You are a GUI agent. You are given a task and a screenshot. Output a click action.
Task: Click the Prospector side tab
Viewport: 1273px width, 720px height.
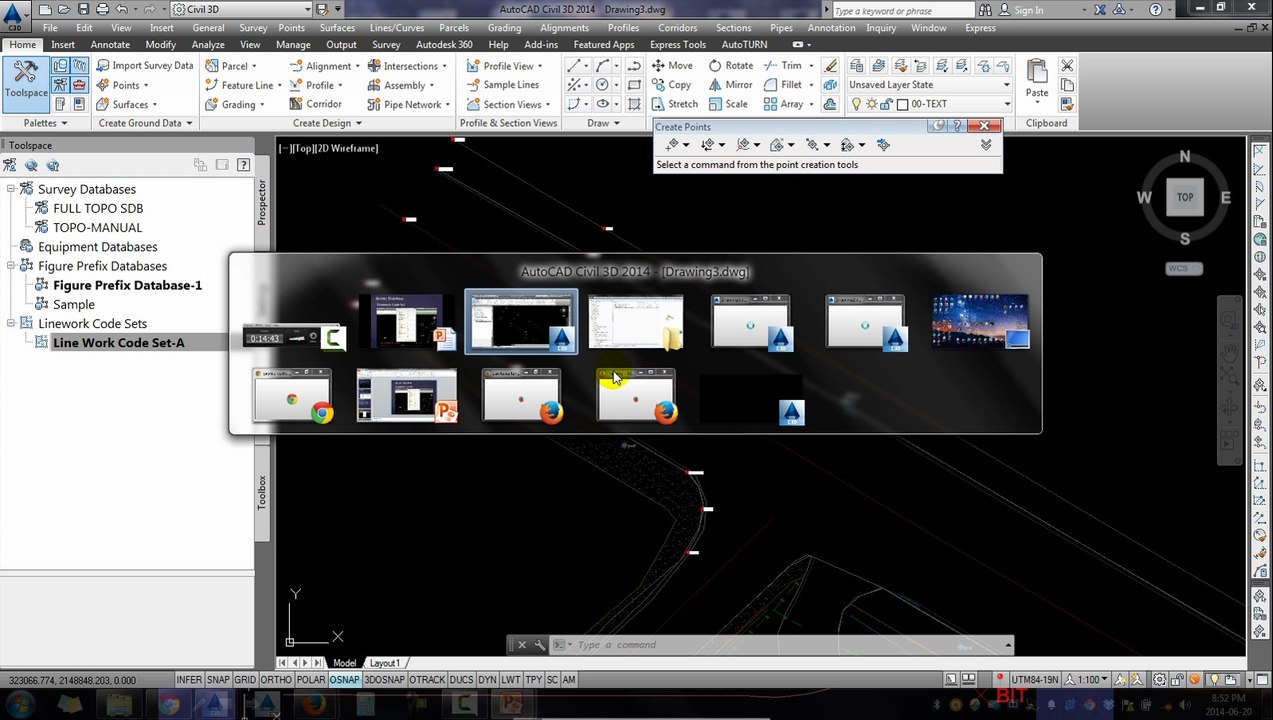263,201
